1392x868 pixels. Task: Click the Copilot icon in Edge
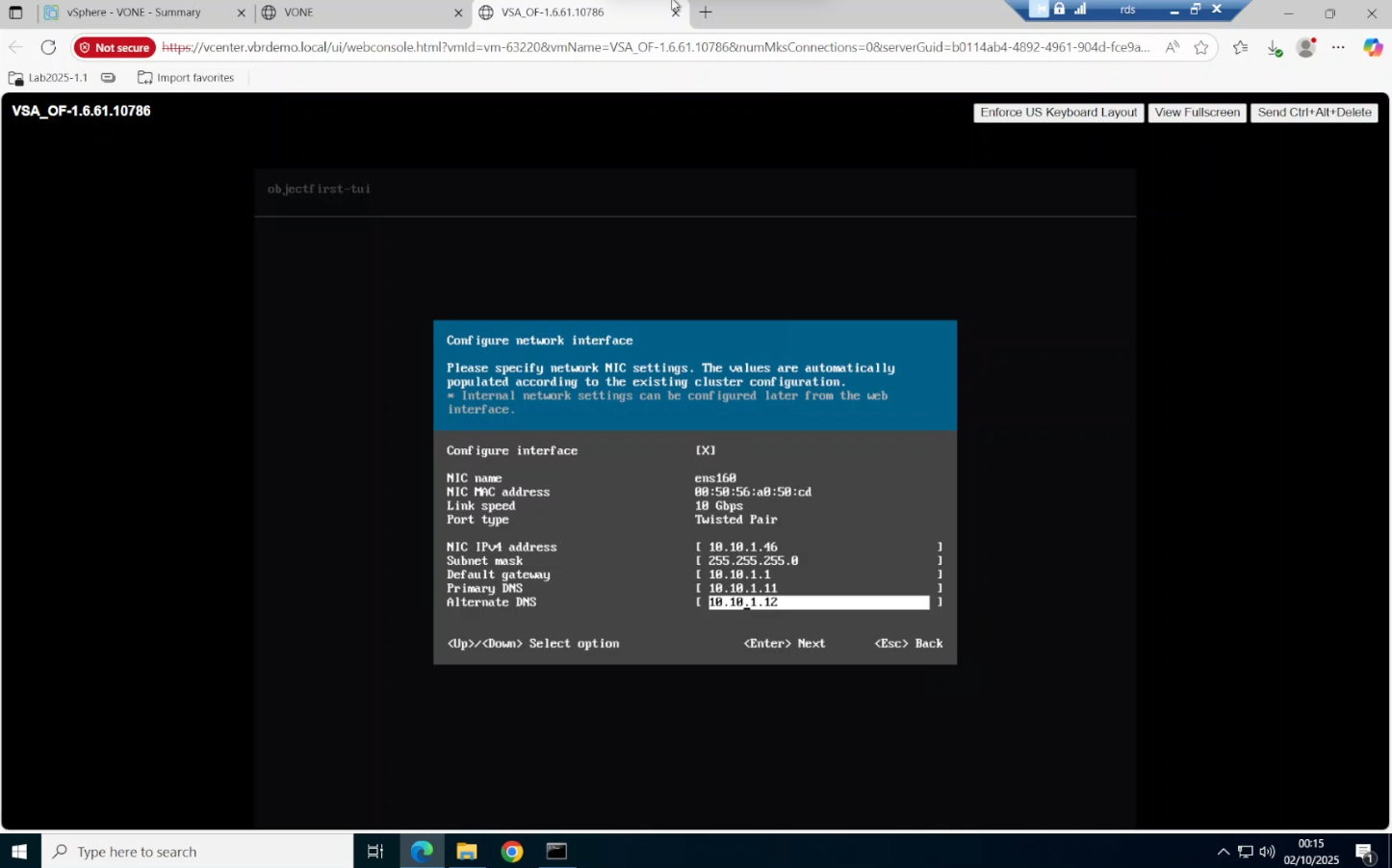click(1373, 47)
